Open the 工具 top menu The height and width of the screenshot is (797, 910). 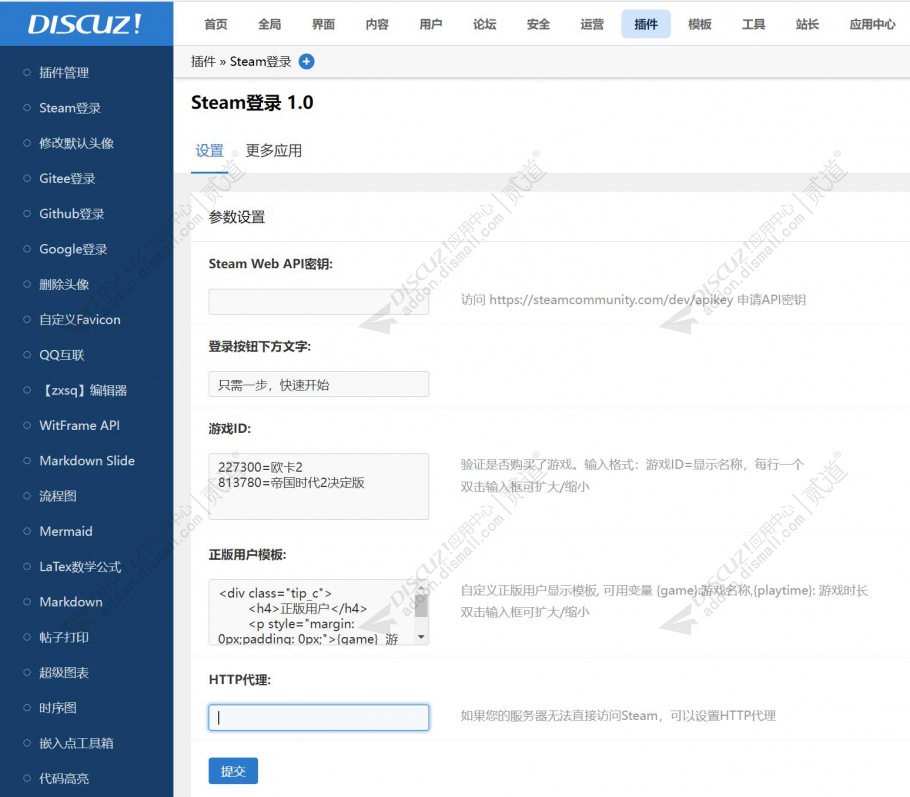(x=753, y=24)
